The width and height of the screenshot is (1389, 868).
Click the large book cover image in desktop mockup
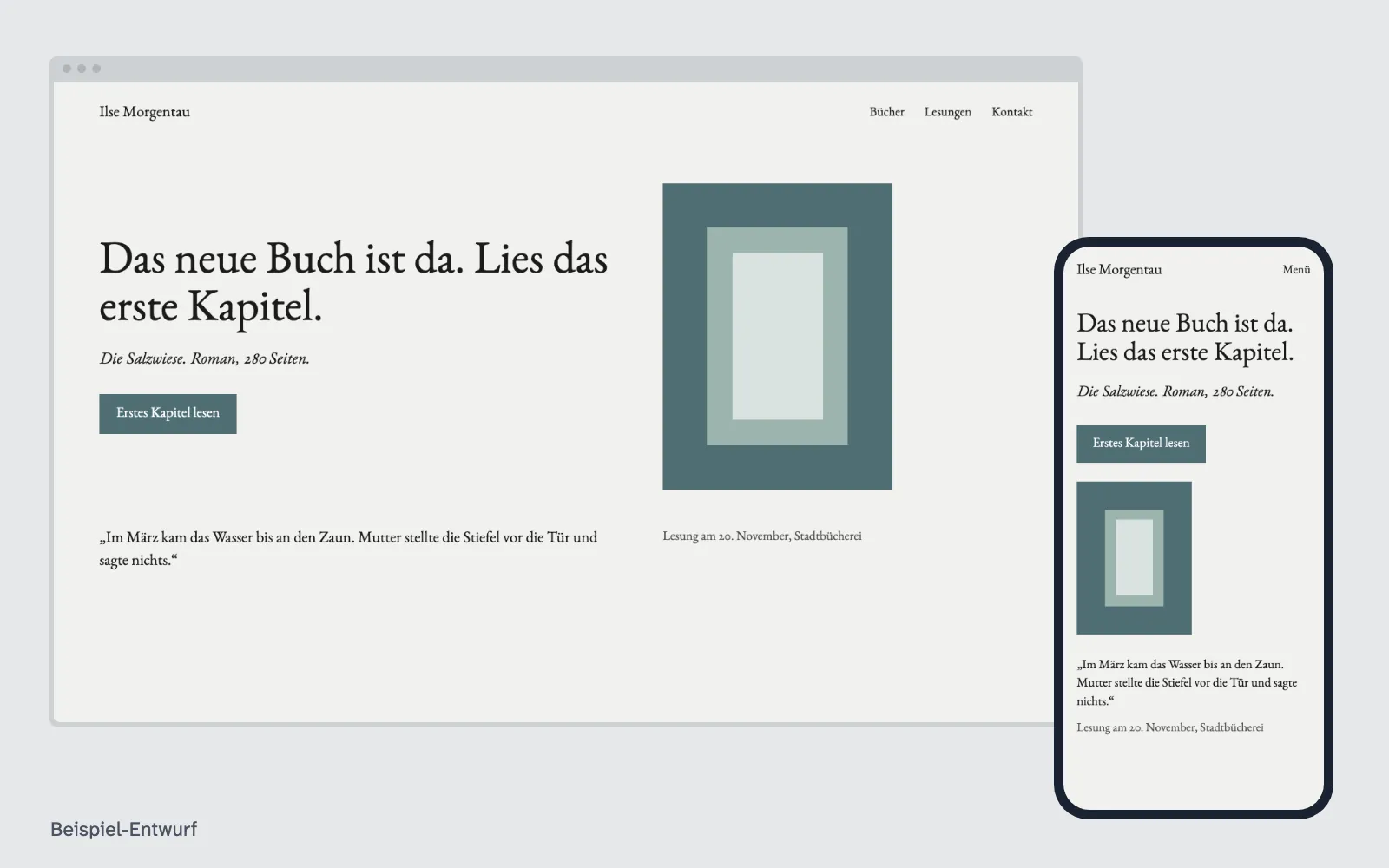[x=777, y=336]
